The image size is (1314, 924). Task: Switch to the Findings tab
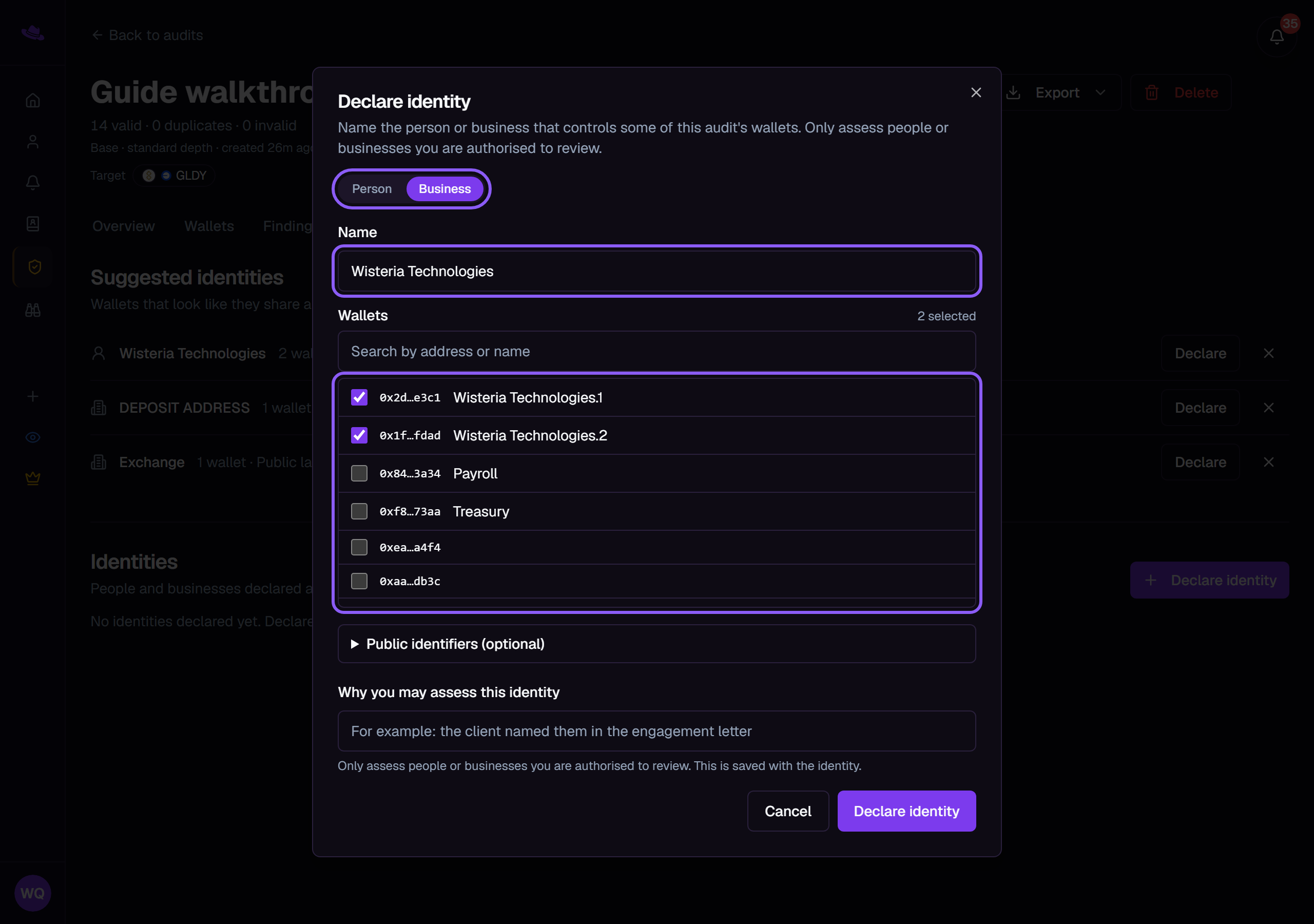288,226
